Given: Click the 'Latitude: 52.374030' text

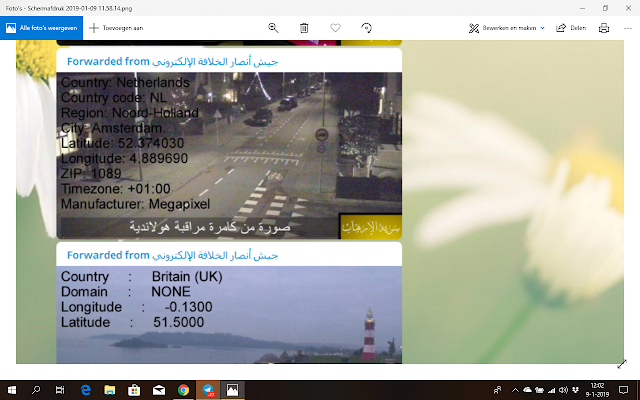Looking at the screenshot, I should click(x=122, y=143).
